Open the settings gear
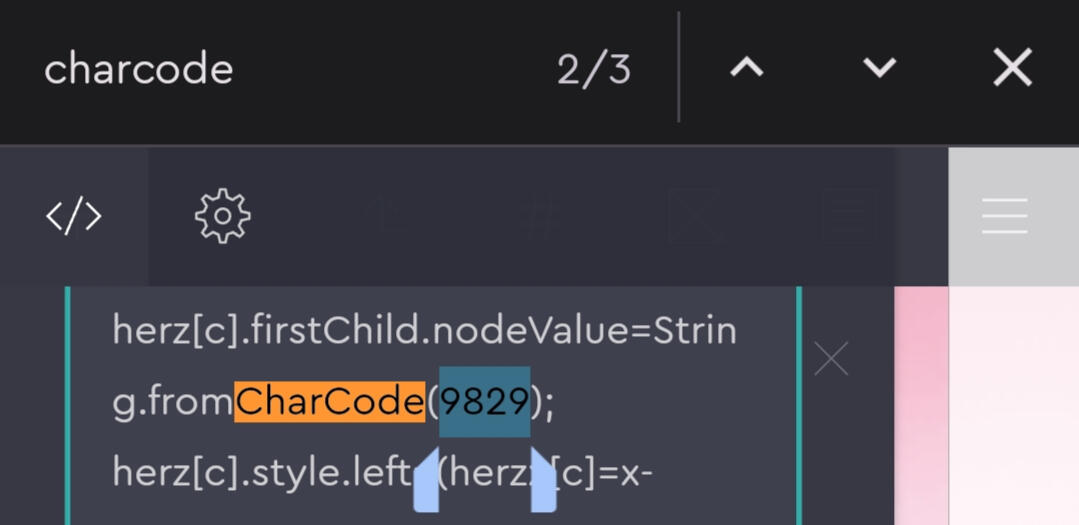The height and width of the screenshot is (525, 1079). point(222,216)
